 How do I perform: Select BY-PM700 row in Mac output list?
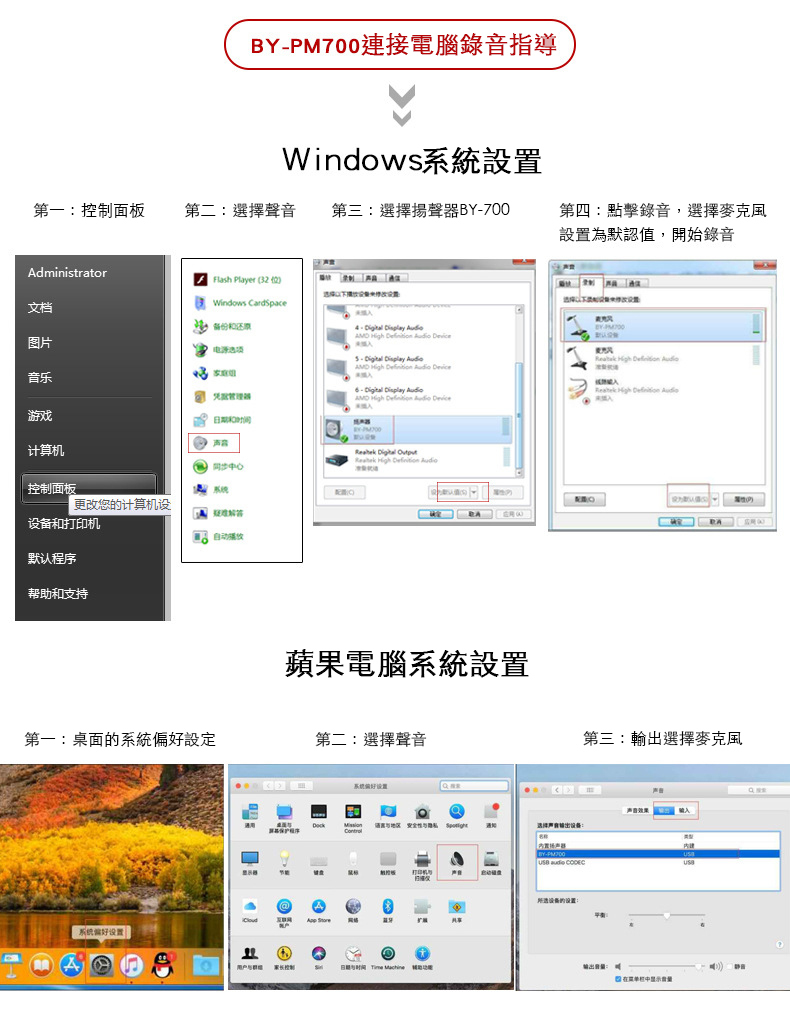tap(658, 854)
